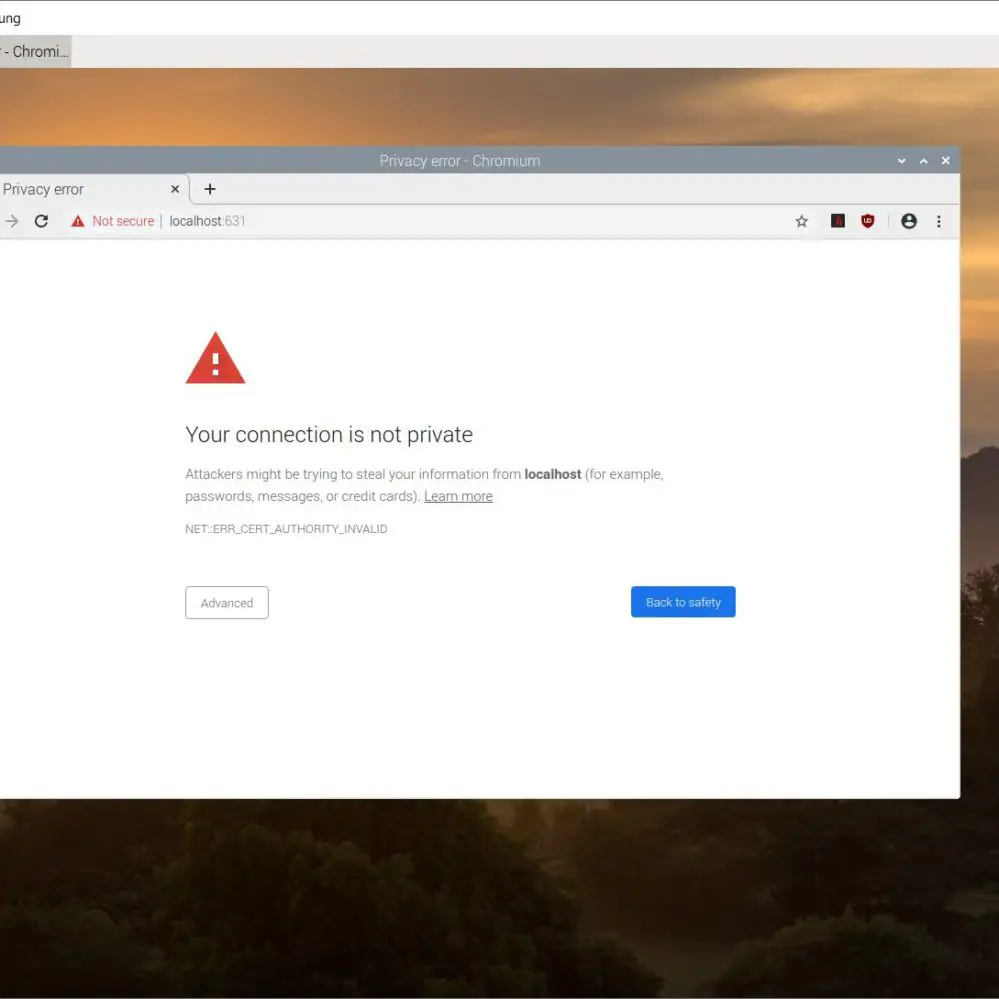Open the dark red extension icon
The height and width of the screenshot is (999, 999).
click(838, 221)
